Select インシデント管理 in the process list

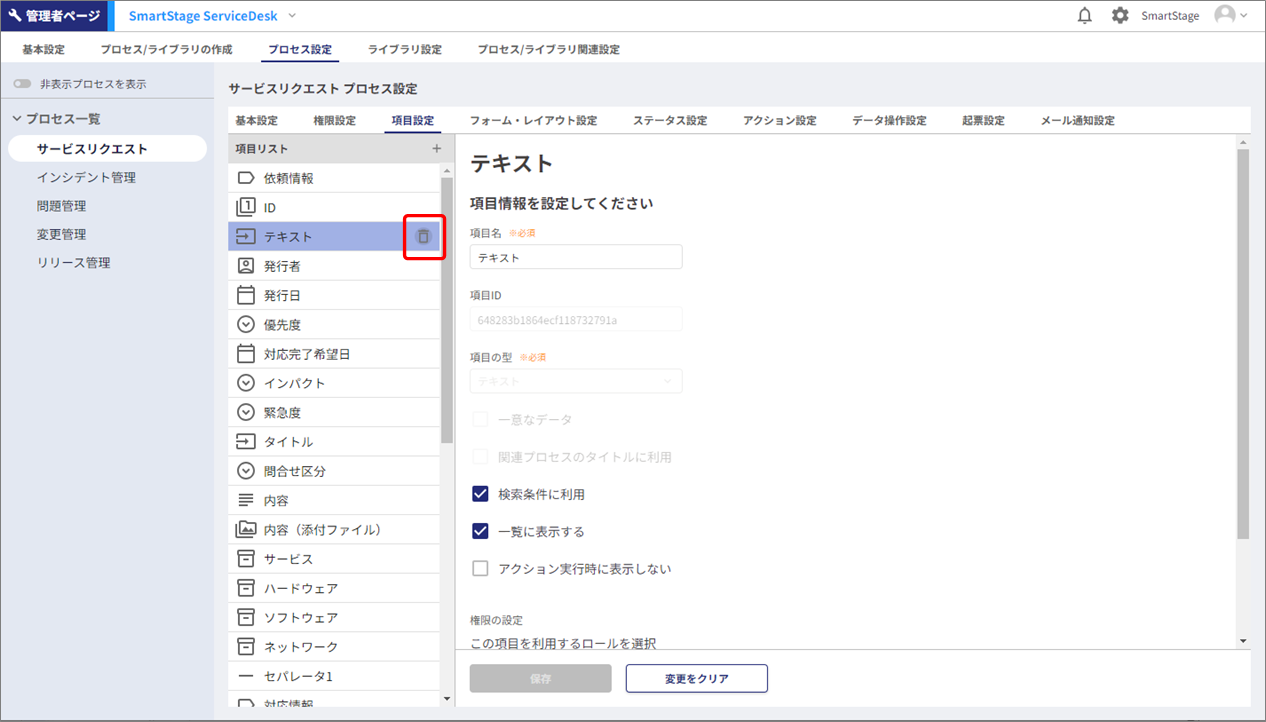coord(86,178)
